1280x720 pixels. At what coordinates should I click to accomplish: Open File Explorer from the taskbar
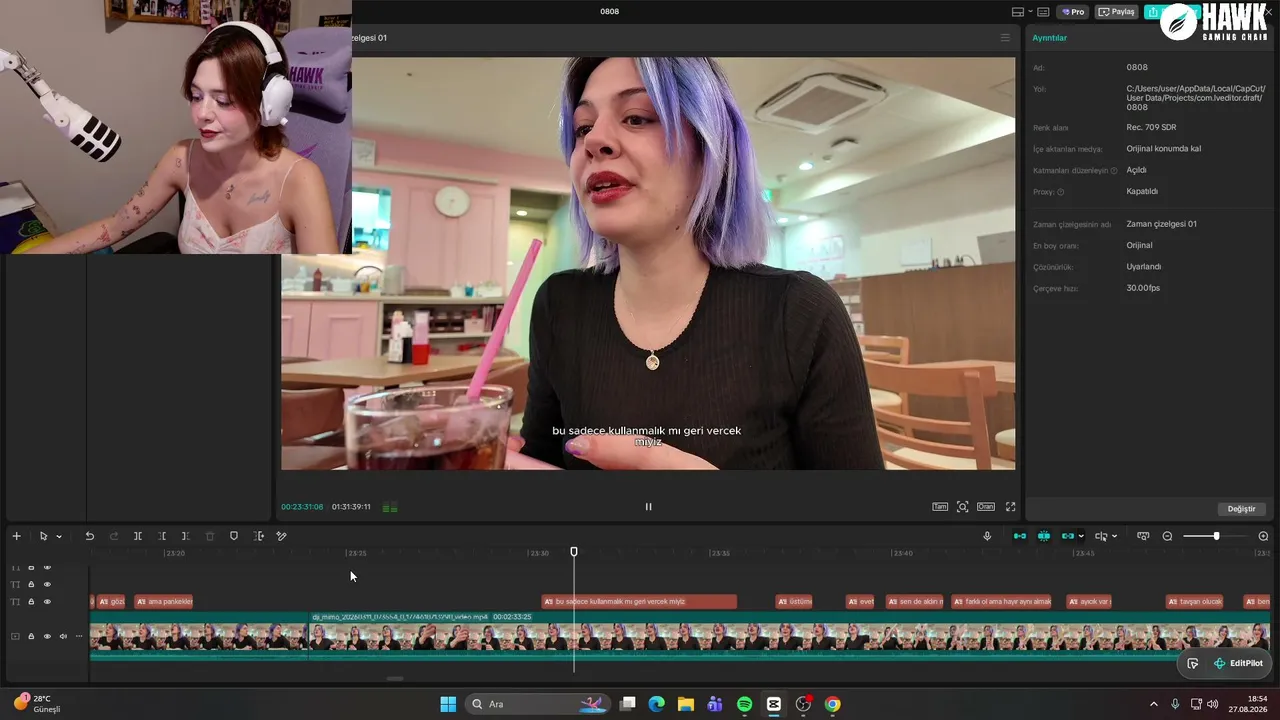(686, 704)
